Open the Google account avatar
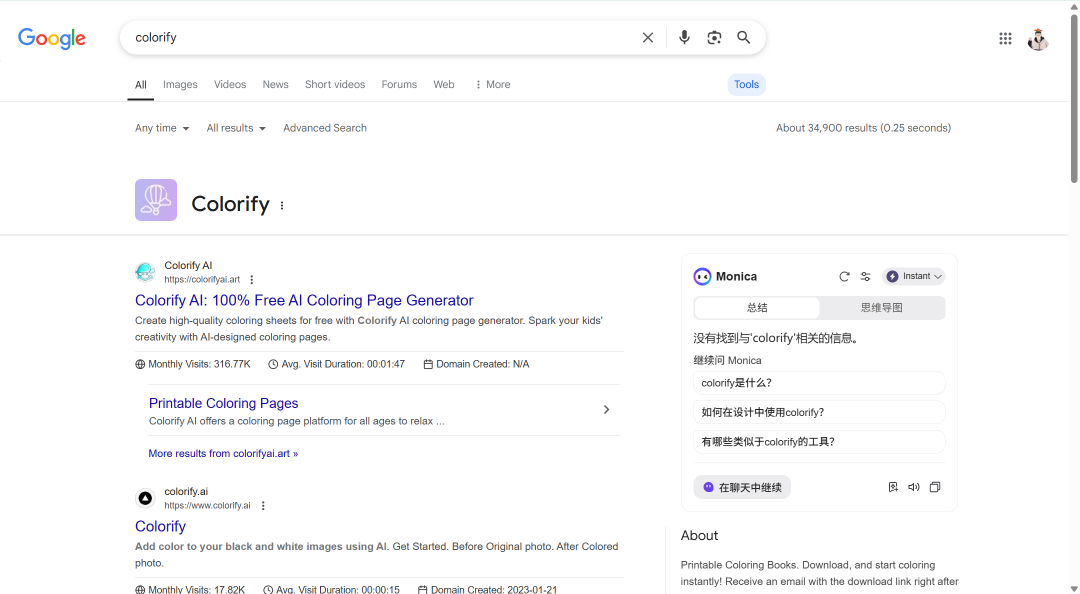Viewport: 1080px width, 594px height. coord(1038,39)
